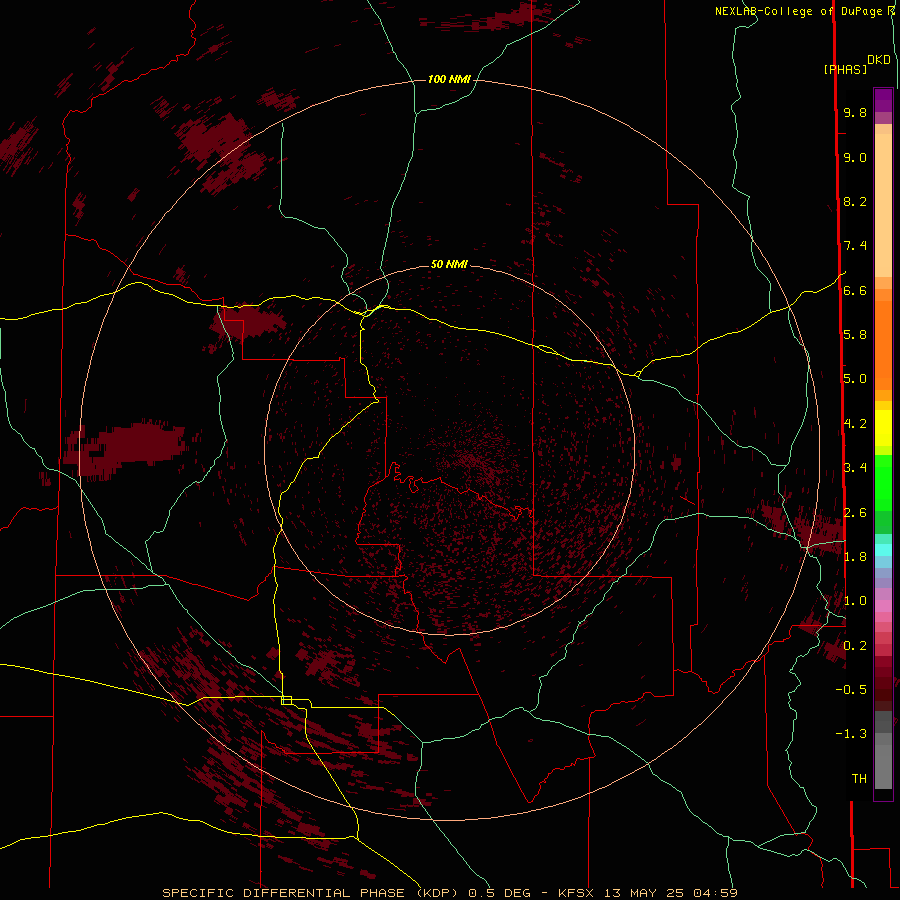Viewport: 900px width, 900px height.
Task: Click the 5.8 scale value
Action: [855, 335]
